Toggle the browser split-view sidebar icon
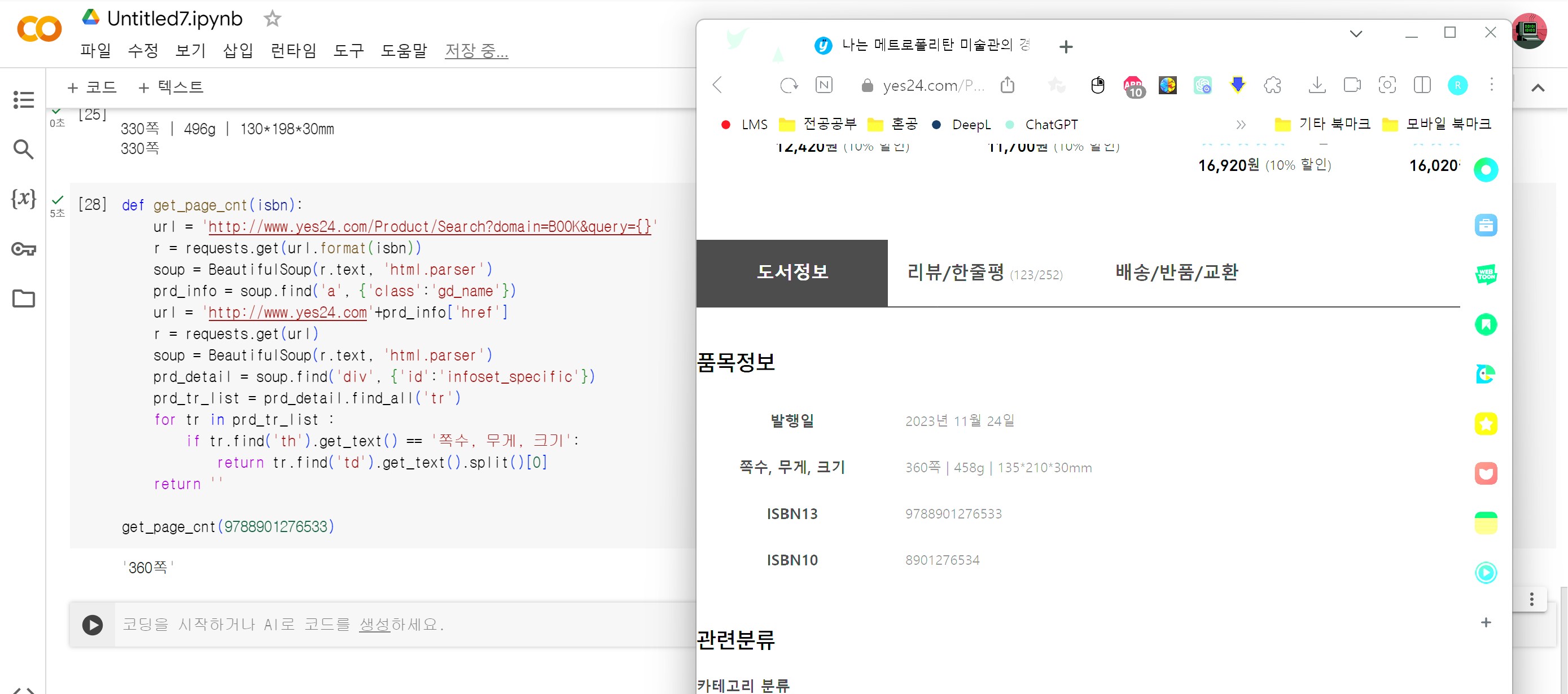 pos(1422,85)
